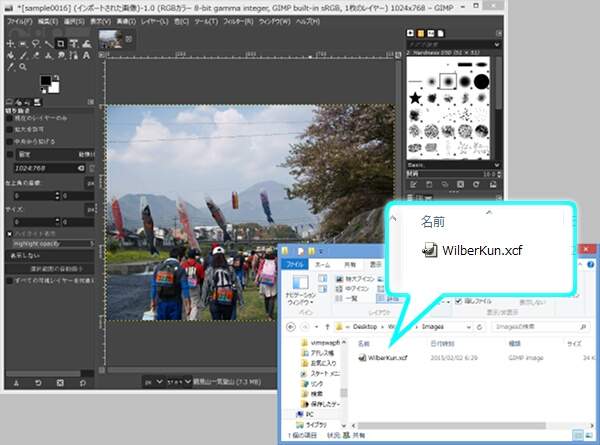
Task: Click refresh brushes icon
Action: point(476,185)
